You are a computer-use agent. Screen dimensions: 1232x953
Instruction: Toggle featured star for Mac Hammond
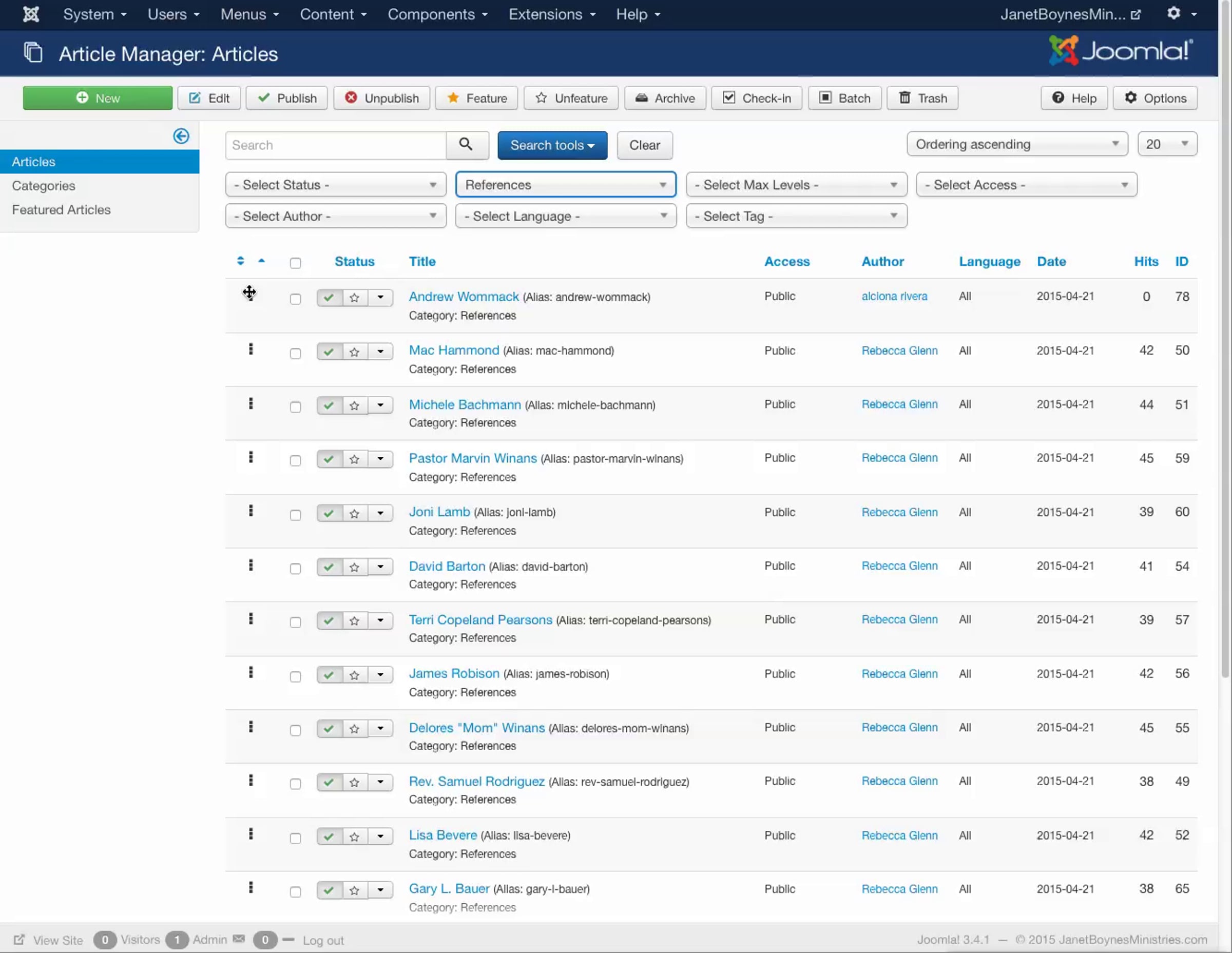click(355, 352)
